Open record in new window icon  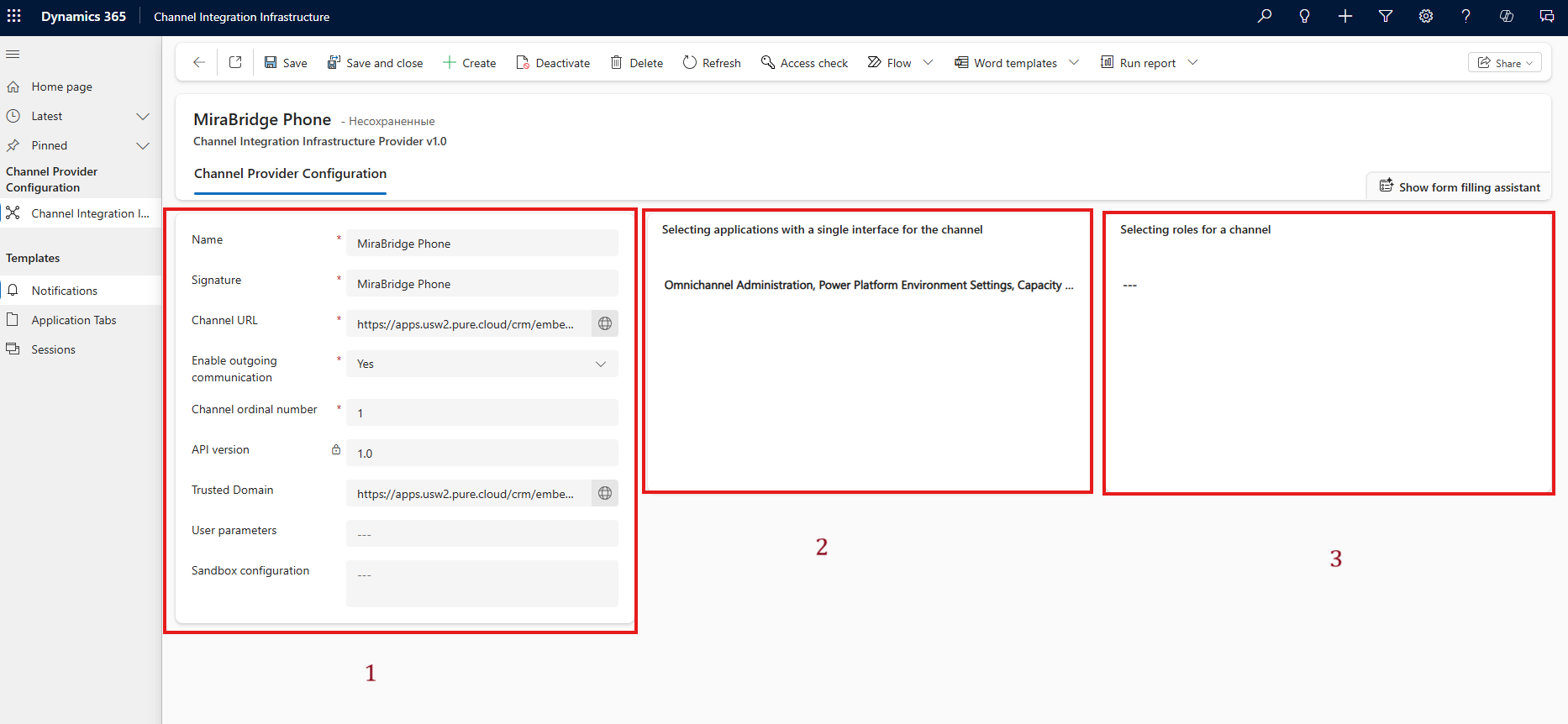(x=235, y=62)
